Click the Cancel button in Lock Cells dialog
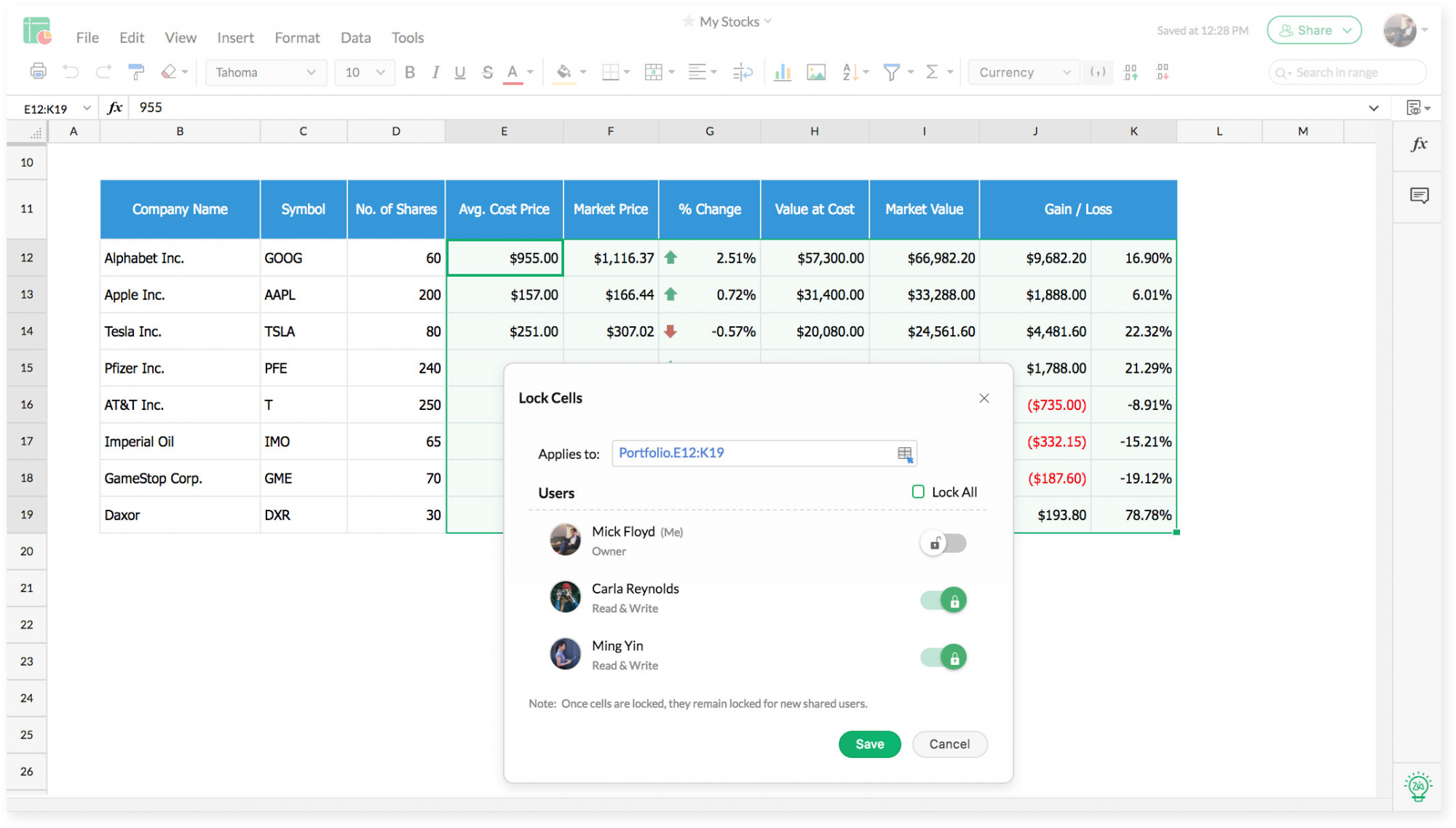The image size is (1456, 828). tap(949, 744)
